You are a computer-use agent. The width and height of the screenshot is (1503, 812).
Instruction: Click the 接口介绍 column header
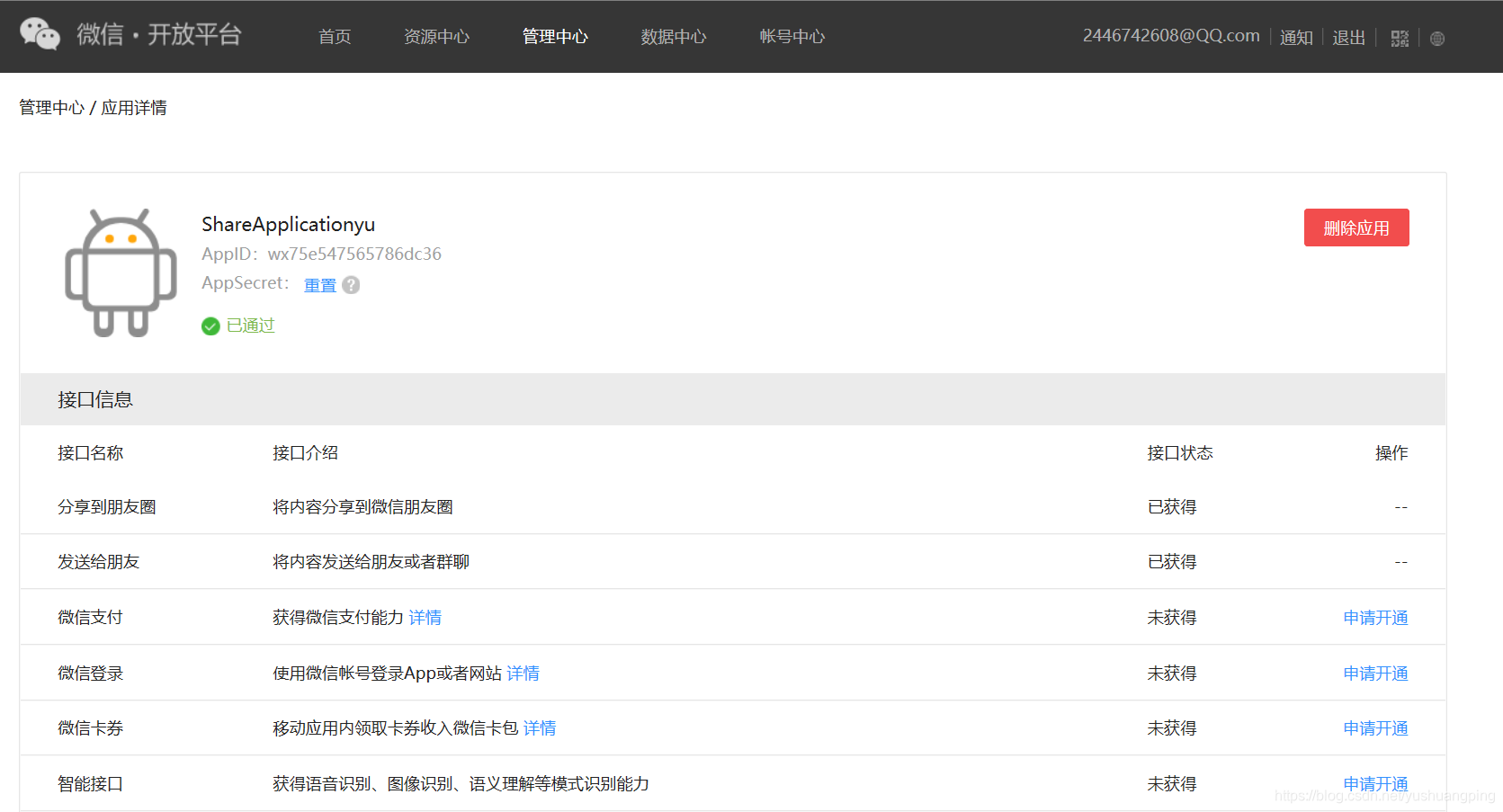(x=305, y=453)
